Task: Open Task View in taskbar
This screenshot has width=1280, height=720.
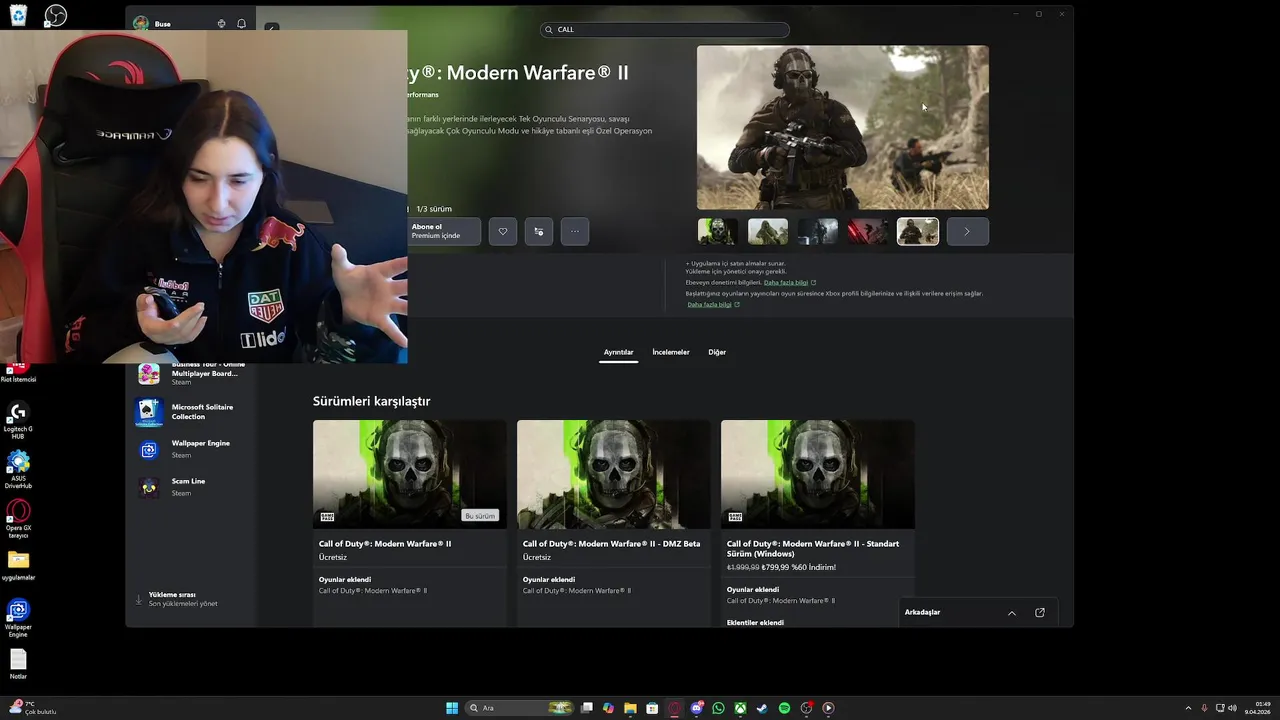Action: tap(587, 708)
